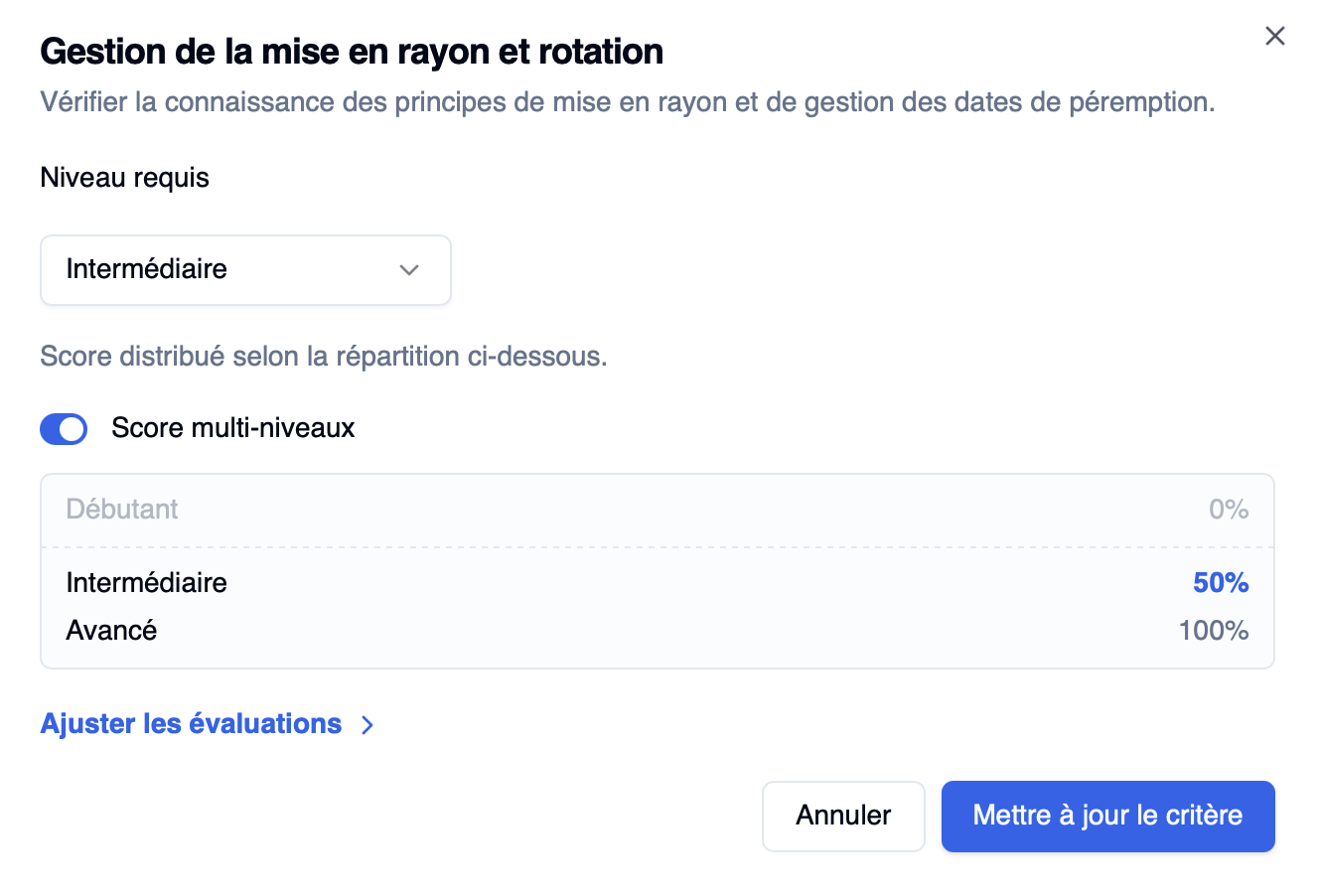The width and height of the screenshot is (1319, 896).
Task: Click the dialog title Gestion de la mise en rayon
Action: (x=352, y=51)
